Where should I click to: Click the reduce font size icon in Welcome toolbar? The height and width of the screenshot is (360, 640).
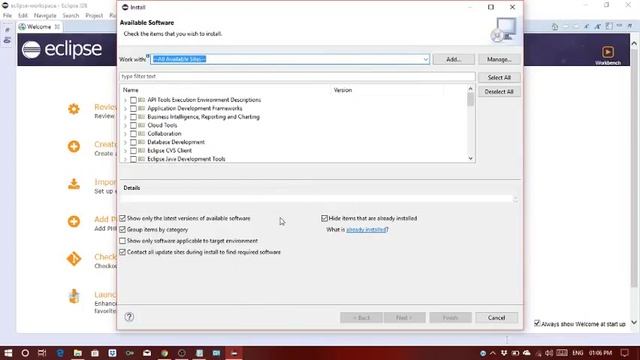(x=587, y=27)
